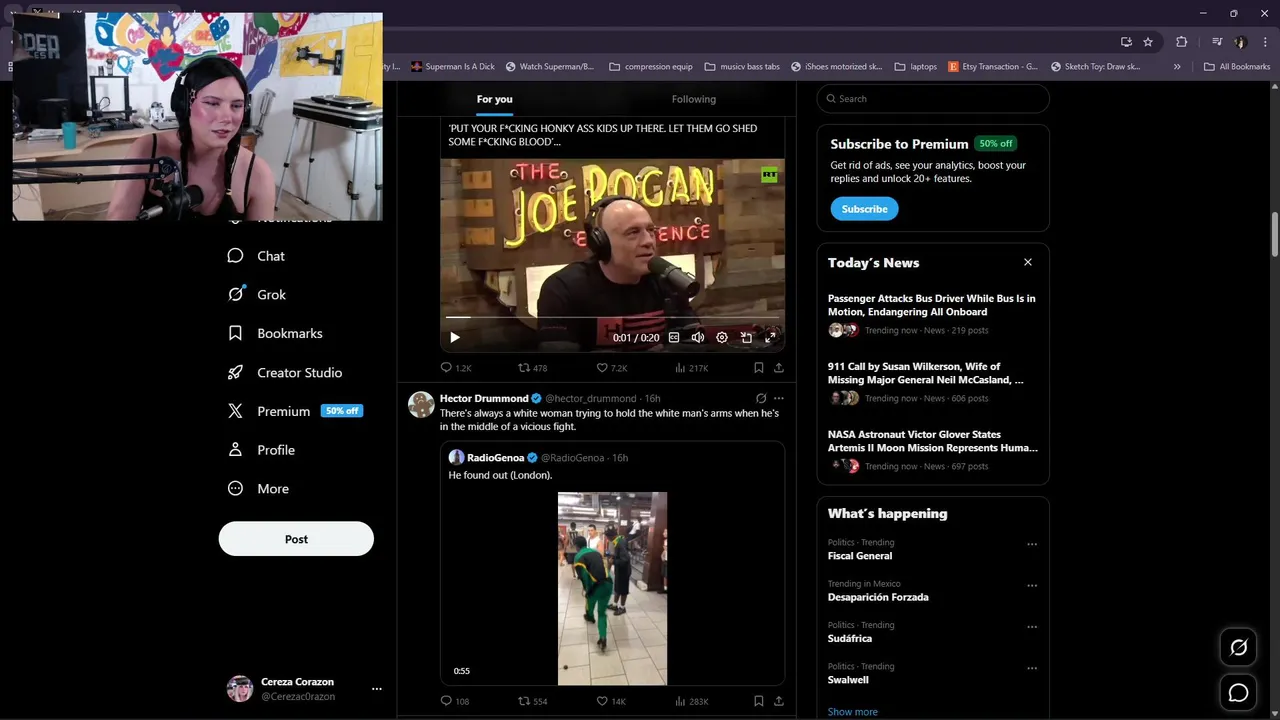Enter fullscreen on the Joe Rogan video
The height and width of the screenshot is (720, 1280).
[x=770, y=338]
